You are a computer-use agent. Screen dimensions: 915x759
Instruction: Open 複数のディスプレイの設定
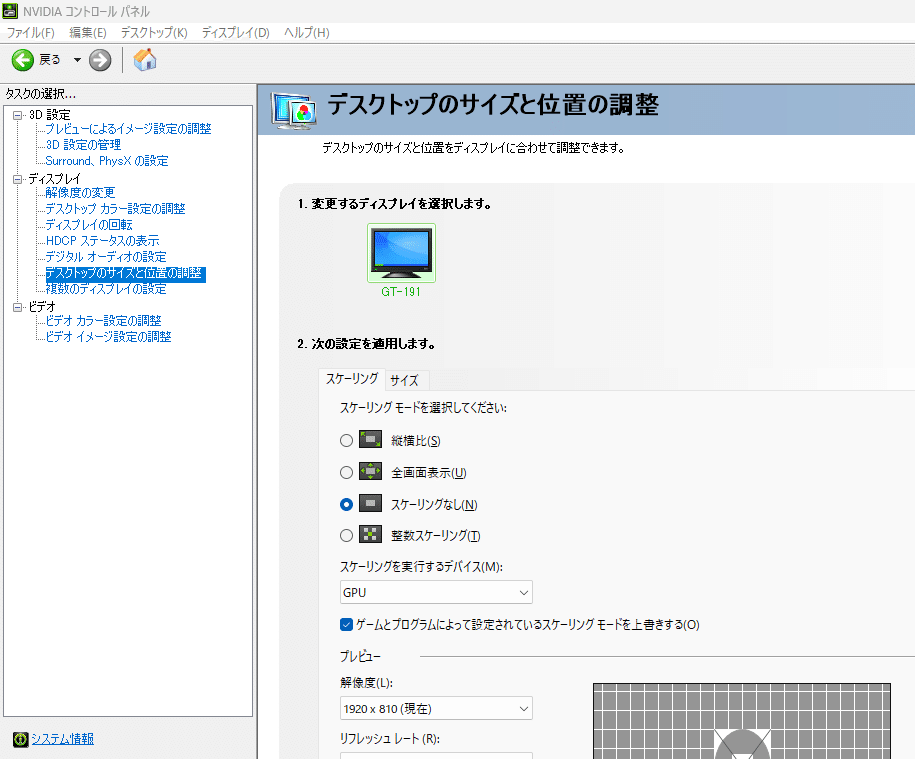point(106,289)
